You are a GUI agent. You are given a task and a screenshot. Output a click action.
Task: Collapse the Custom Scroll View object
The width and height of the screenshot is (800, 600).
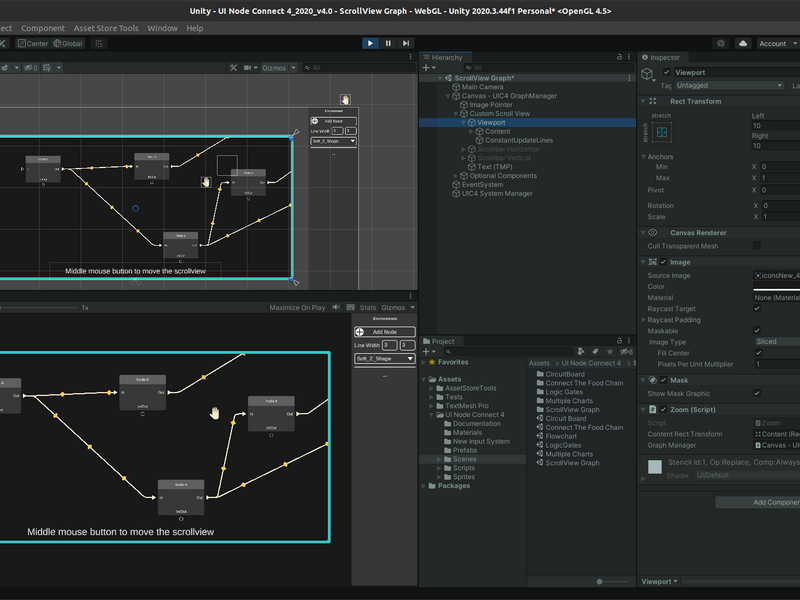(456, 114)
